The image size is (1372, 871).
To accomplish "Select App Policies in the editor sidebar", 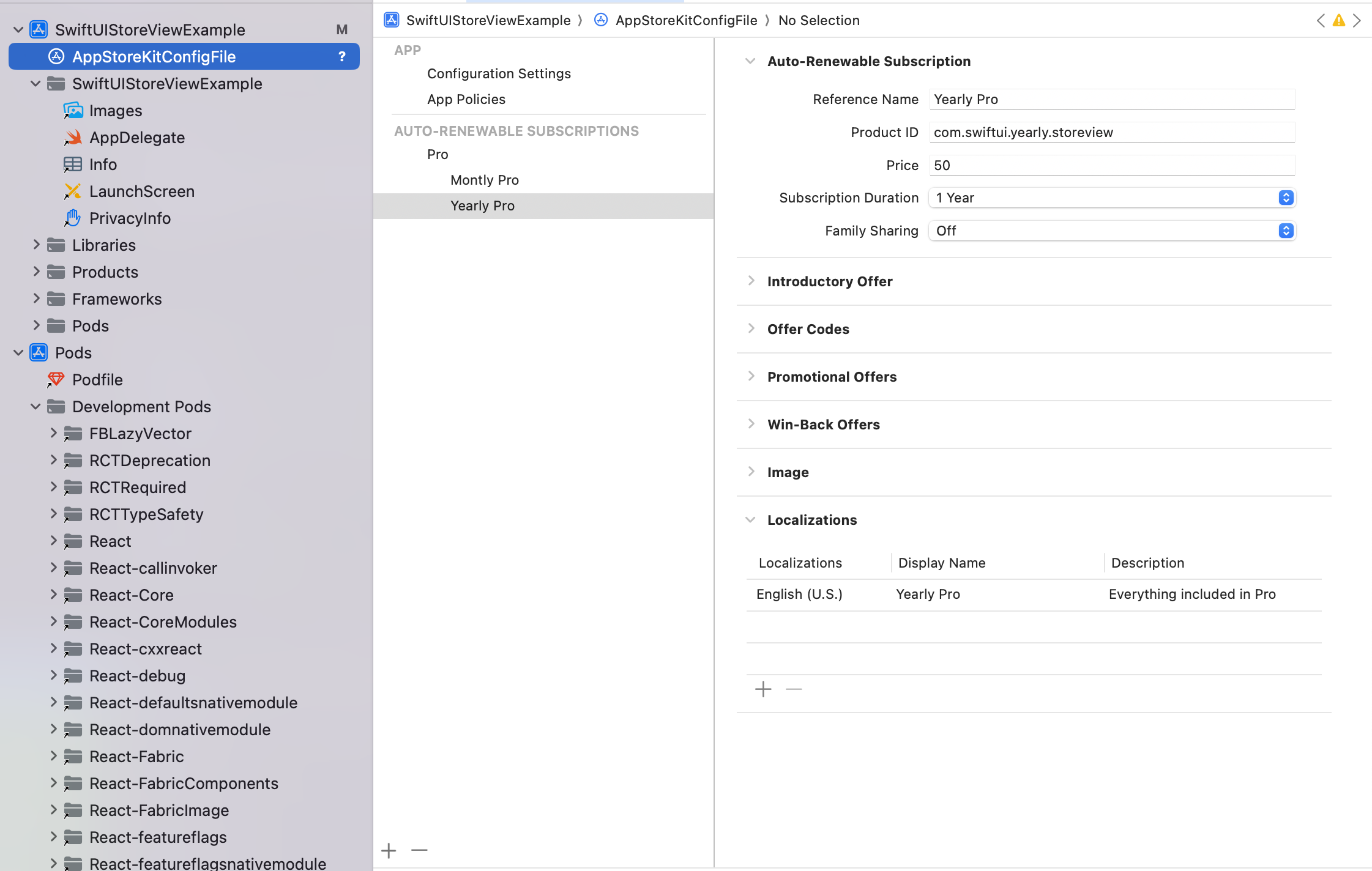I will (x=466, y=99).
